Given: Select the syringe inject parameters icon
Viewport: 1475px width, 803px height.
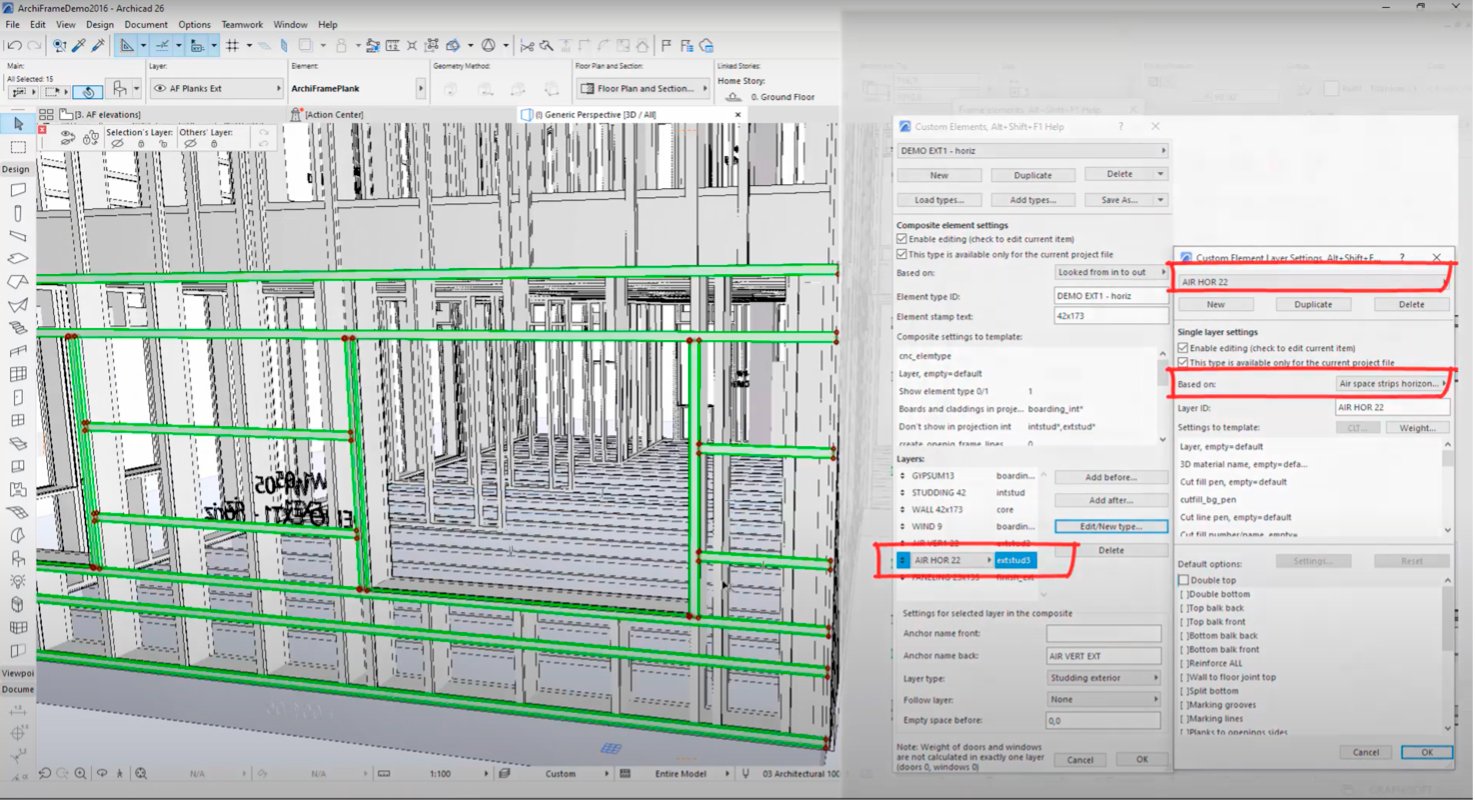Looking at the screenshot, I should pyautogui.click(x=98, y=45).
